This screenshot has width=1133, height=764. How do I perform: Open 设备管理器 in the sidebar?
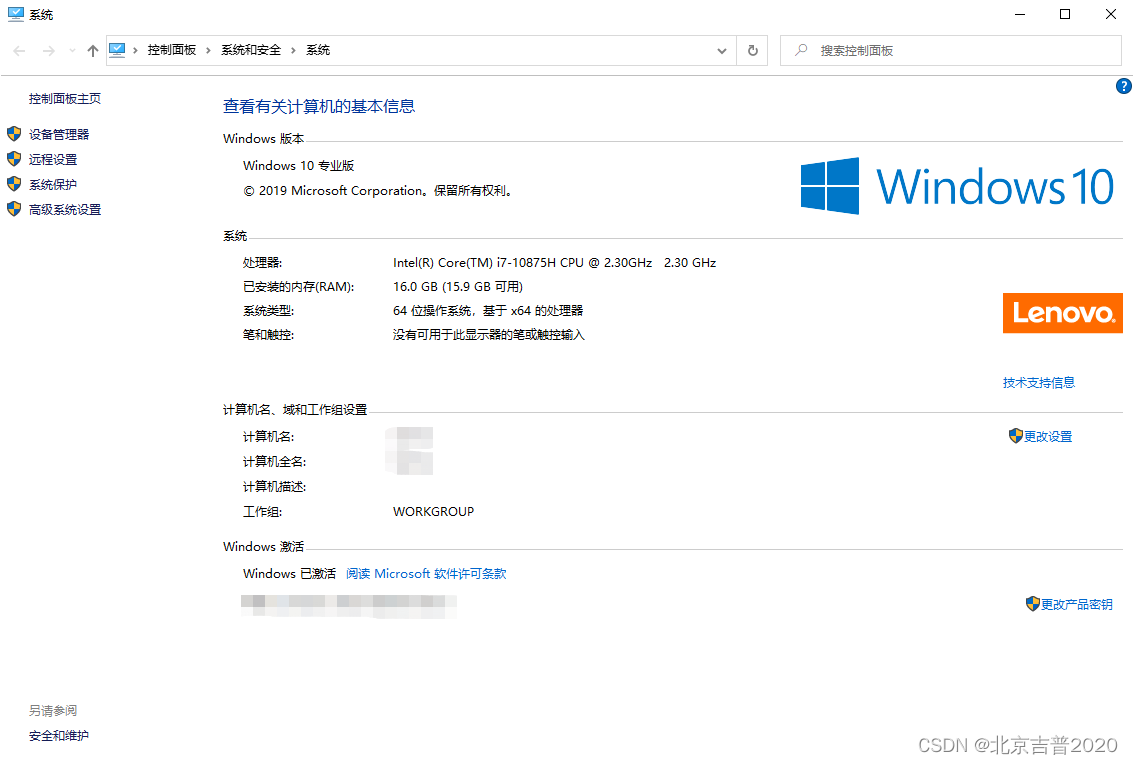[59, 134]
